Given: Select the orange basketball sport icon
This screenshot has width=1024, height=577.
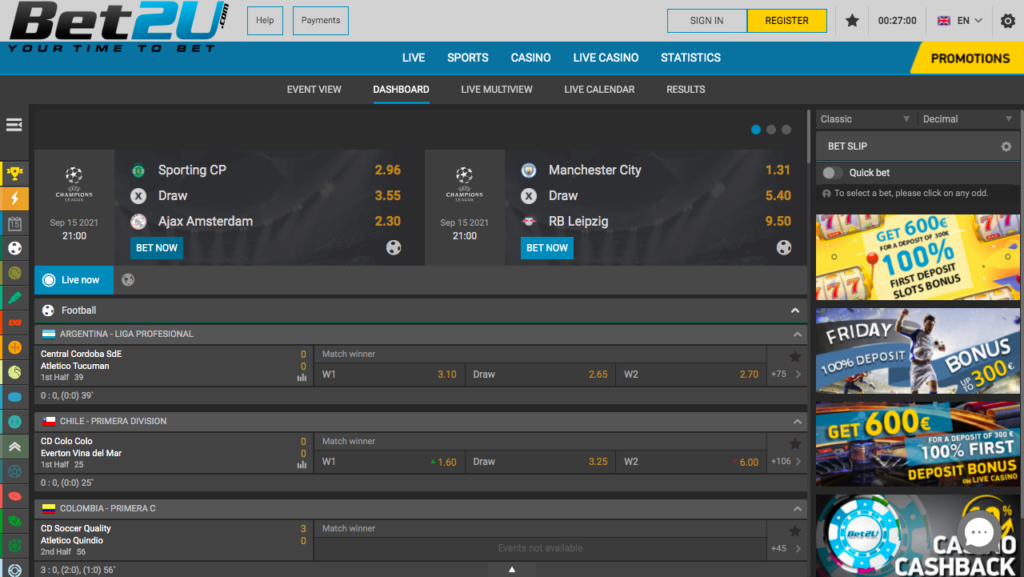Looking at the screenshot, I should [x=14, y=347].
